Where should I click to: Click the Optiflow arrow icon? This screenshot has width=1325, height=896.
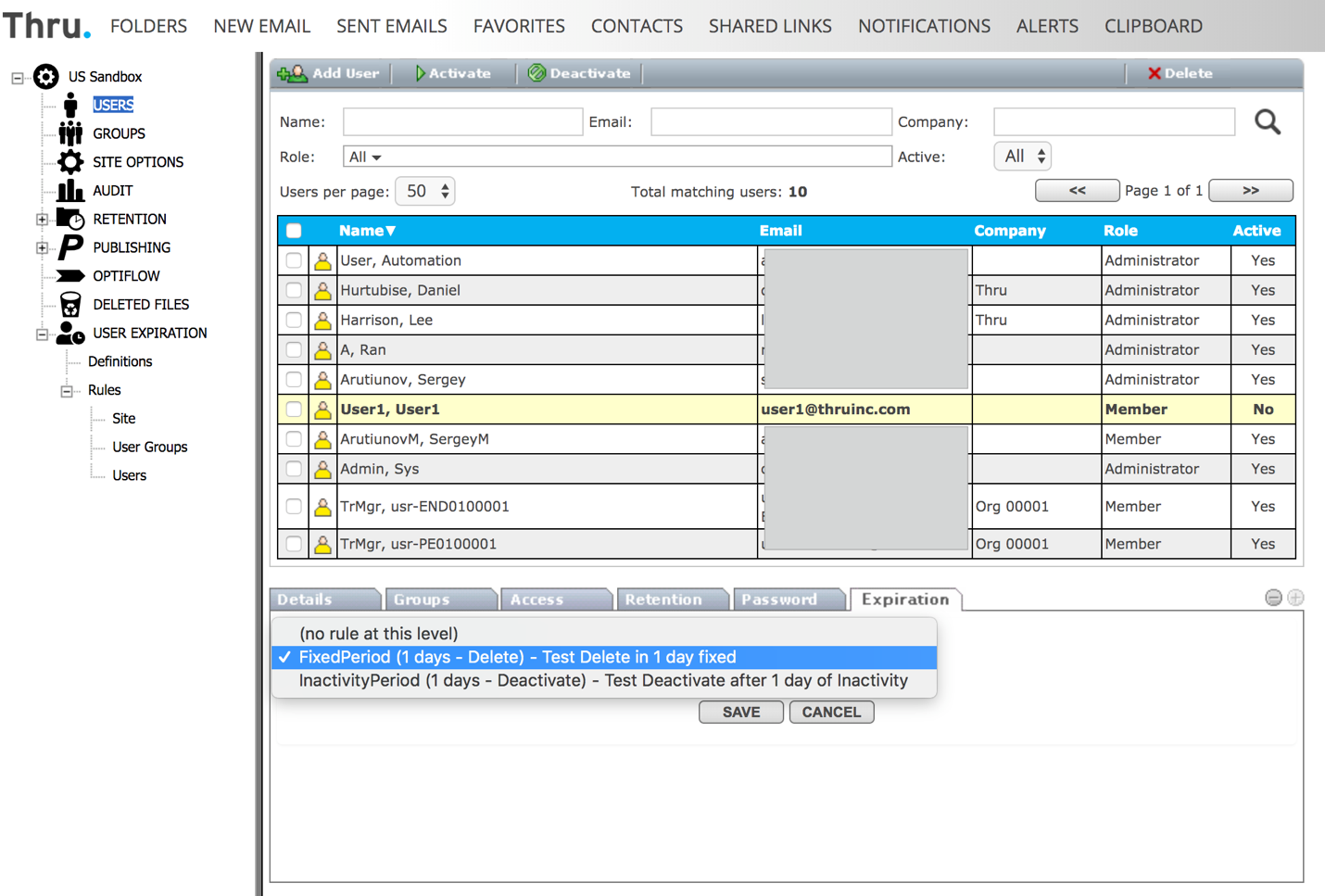pyautogui.click(x=70, y=276)
